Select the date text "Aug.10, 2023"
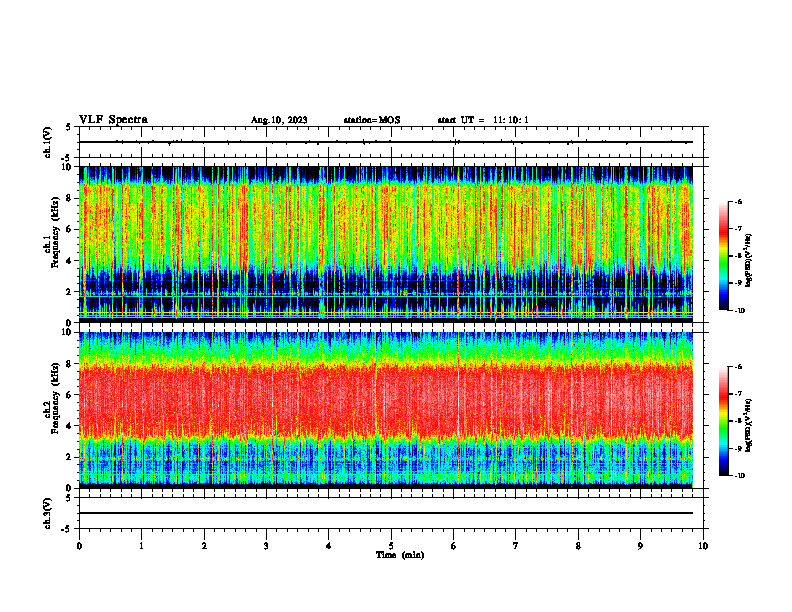 [x=279, y=120]
